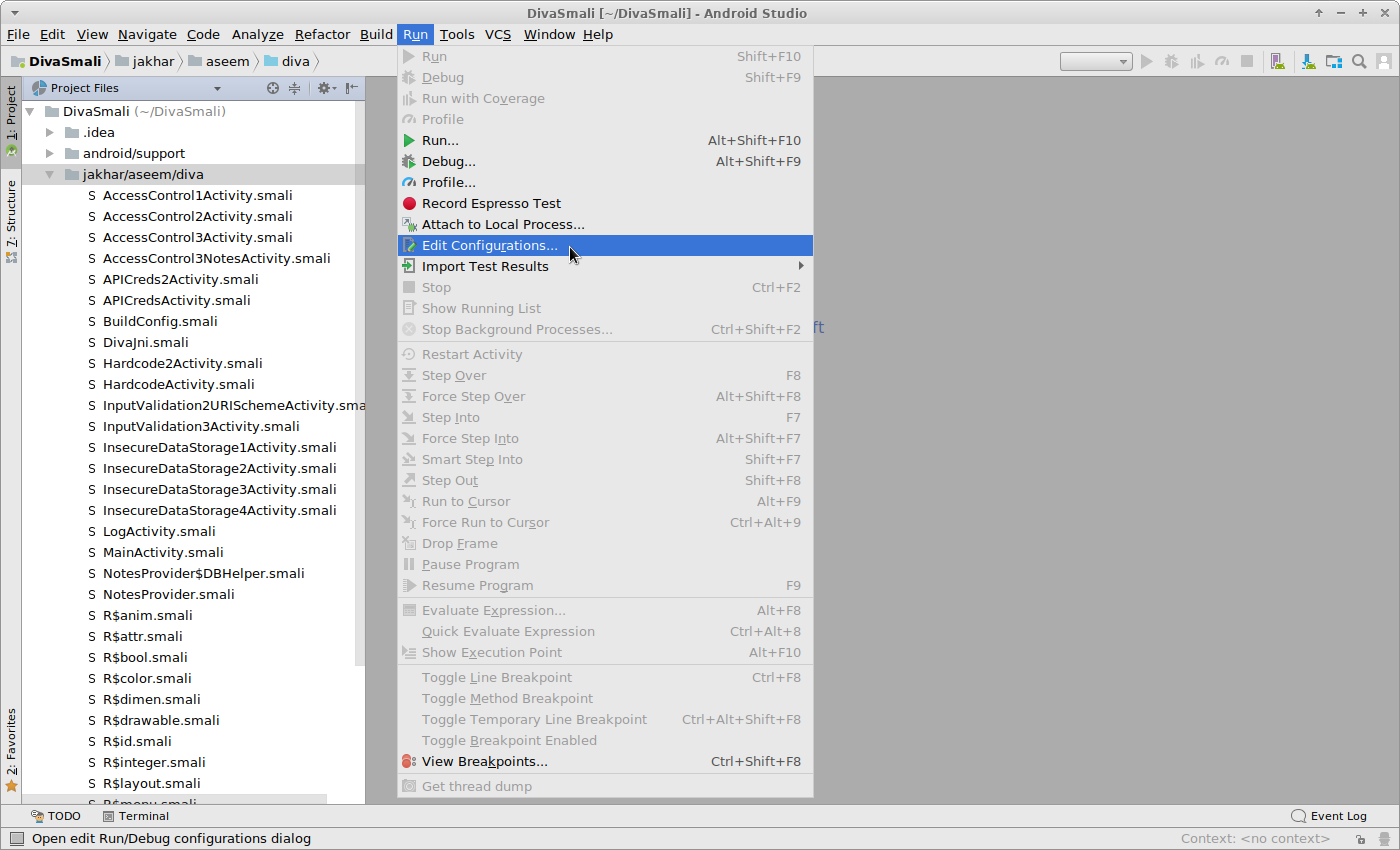The image size is (1400, 850).
Task: Select Edit Configurations menu item
Action: click(489, 245)
